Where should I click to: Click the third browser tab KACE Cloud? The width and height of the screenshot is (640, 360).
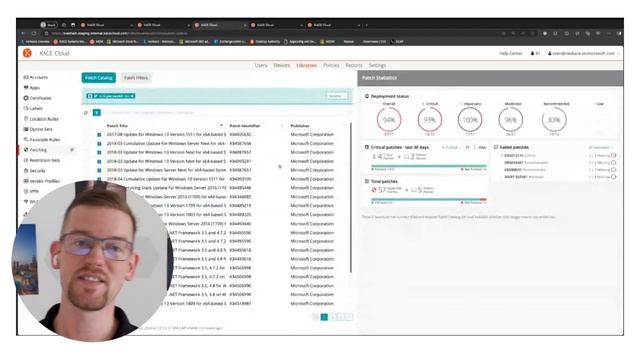click(x=220, y=25)
